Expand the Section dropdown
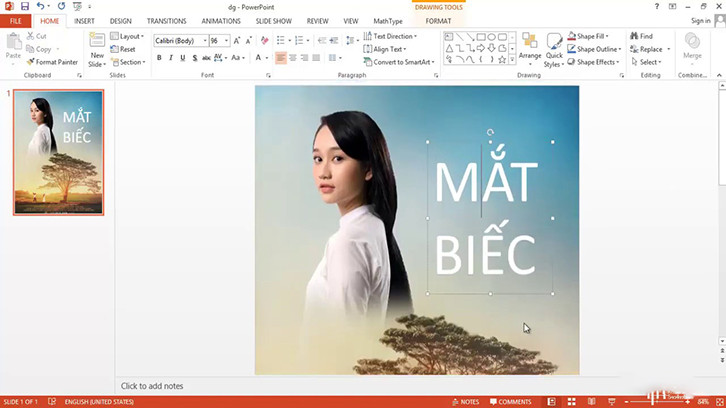 click(128, 62)
